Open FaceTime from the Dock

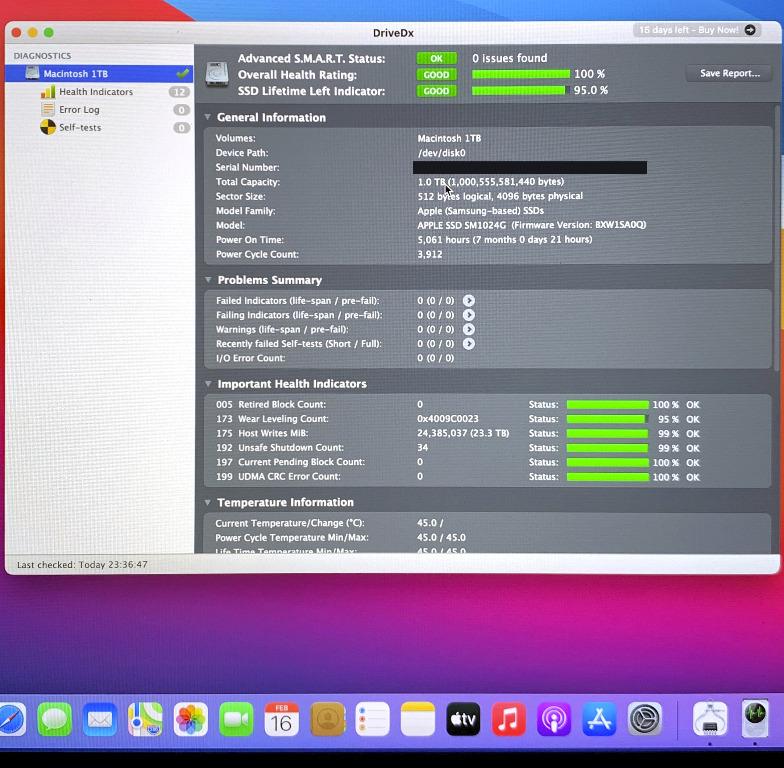click(x=236, y=719)
